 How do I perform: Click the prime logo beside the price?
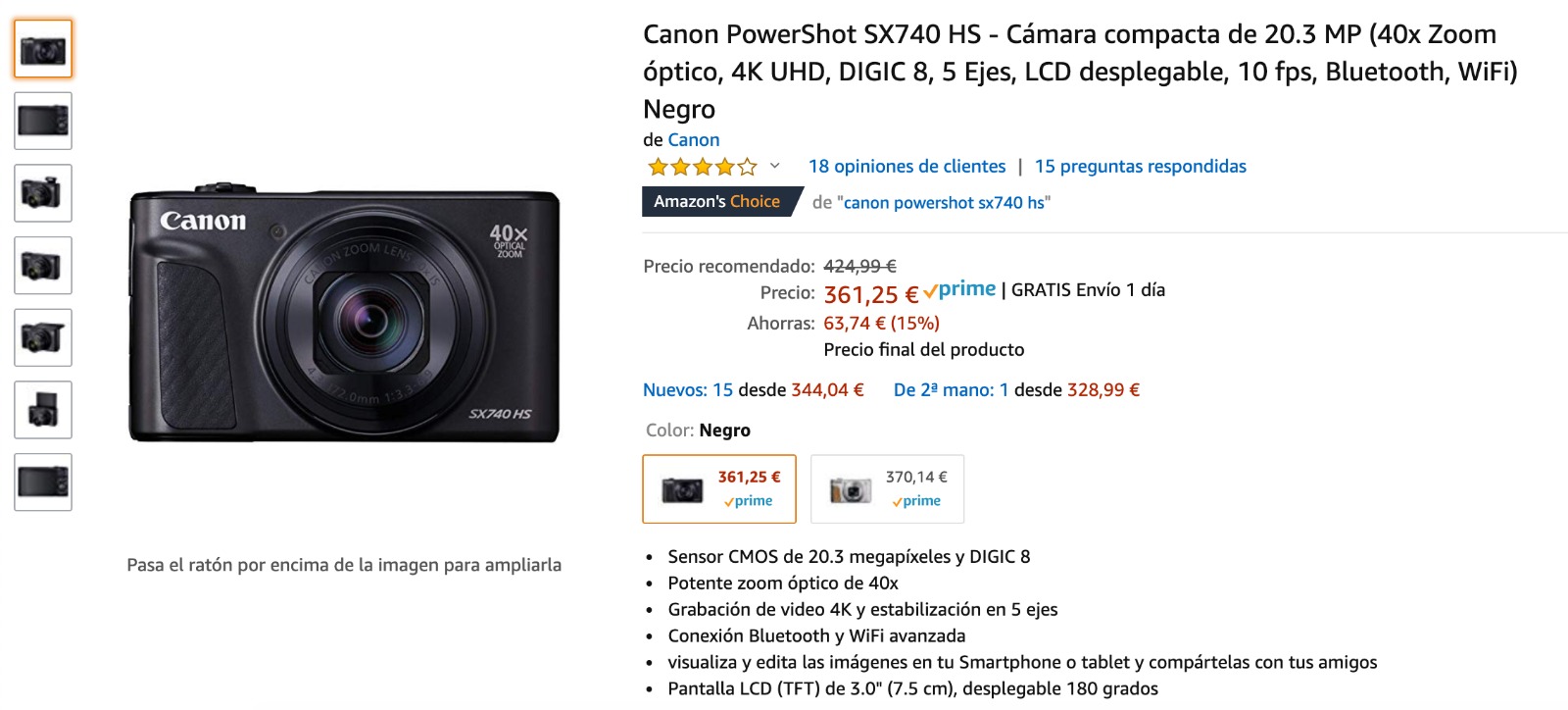coord(960,290)
